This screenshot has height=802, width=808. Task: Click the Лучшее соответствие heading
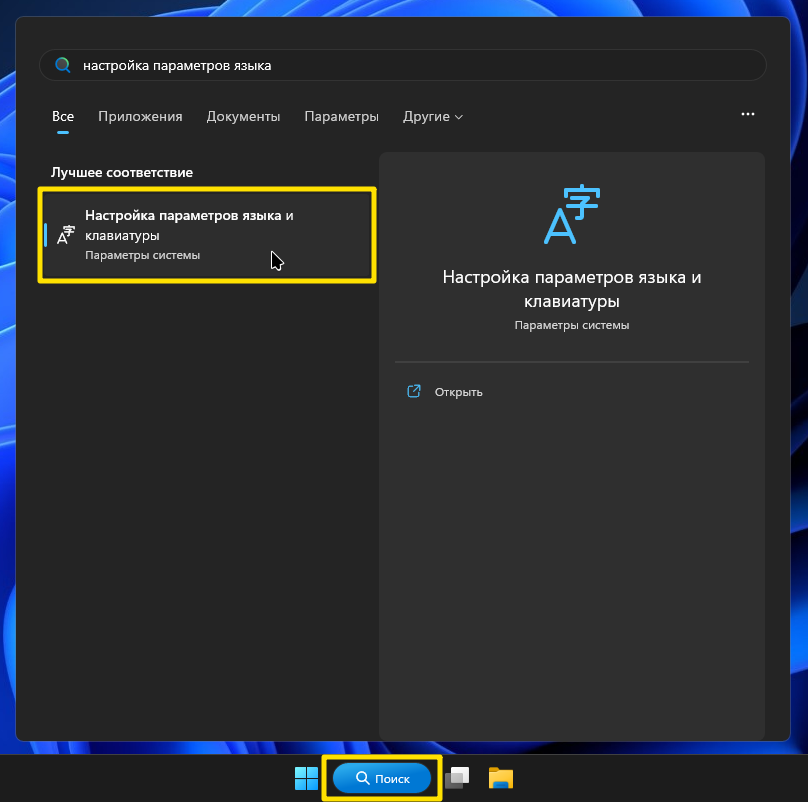click(122, 172)
